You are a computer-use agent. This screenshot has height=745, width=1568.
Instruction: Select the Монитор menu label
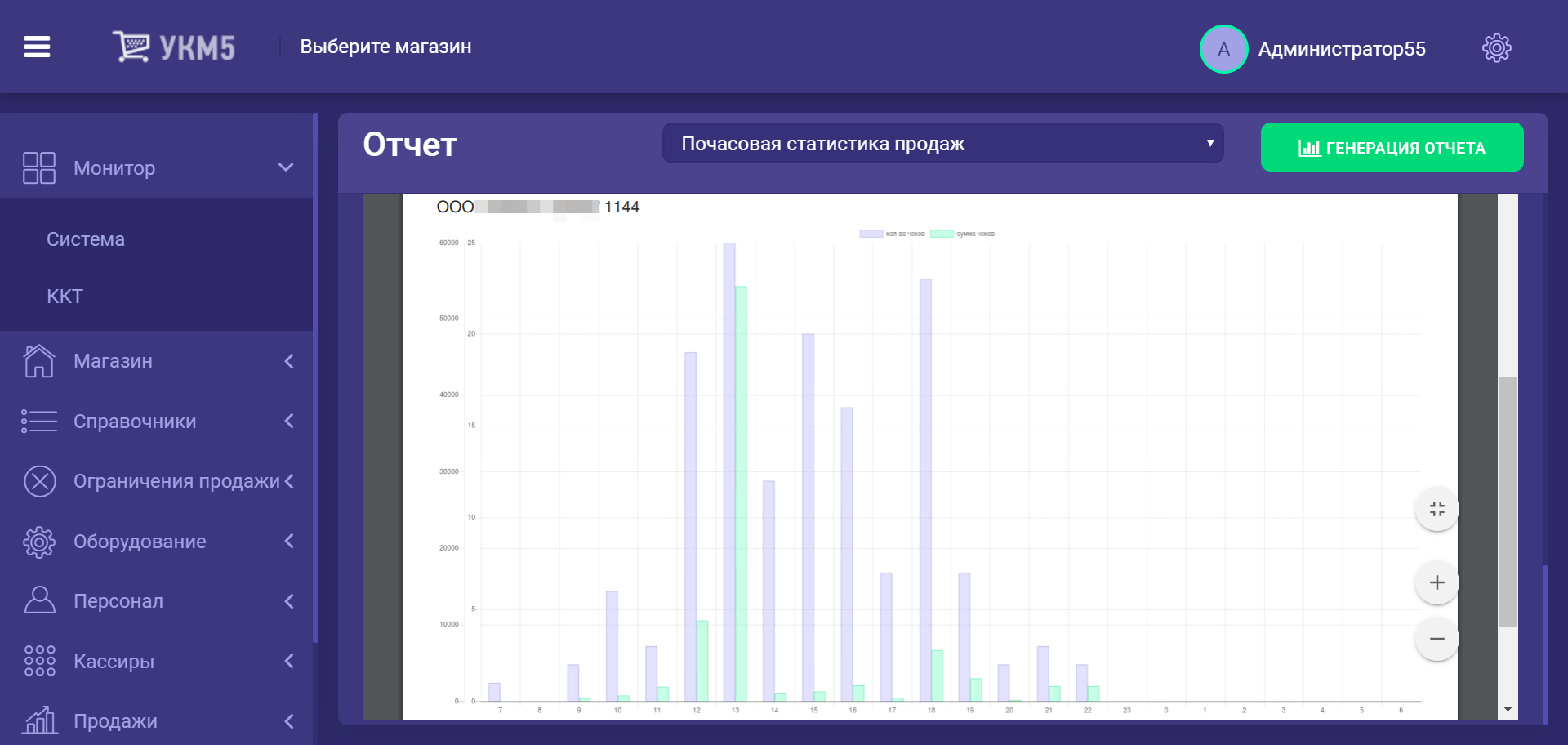tap(114, 168)
